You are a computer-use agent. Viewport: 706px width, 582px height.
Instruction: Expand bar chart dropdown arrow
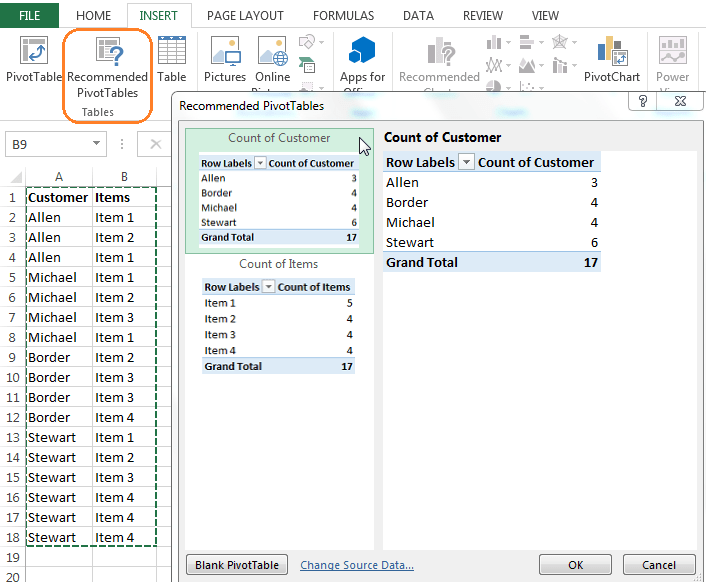(541, 42)
